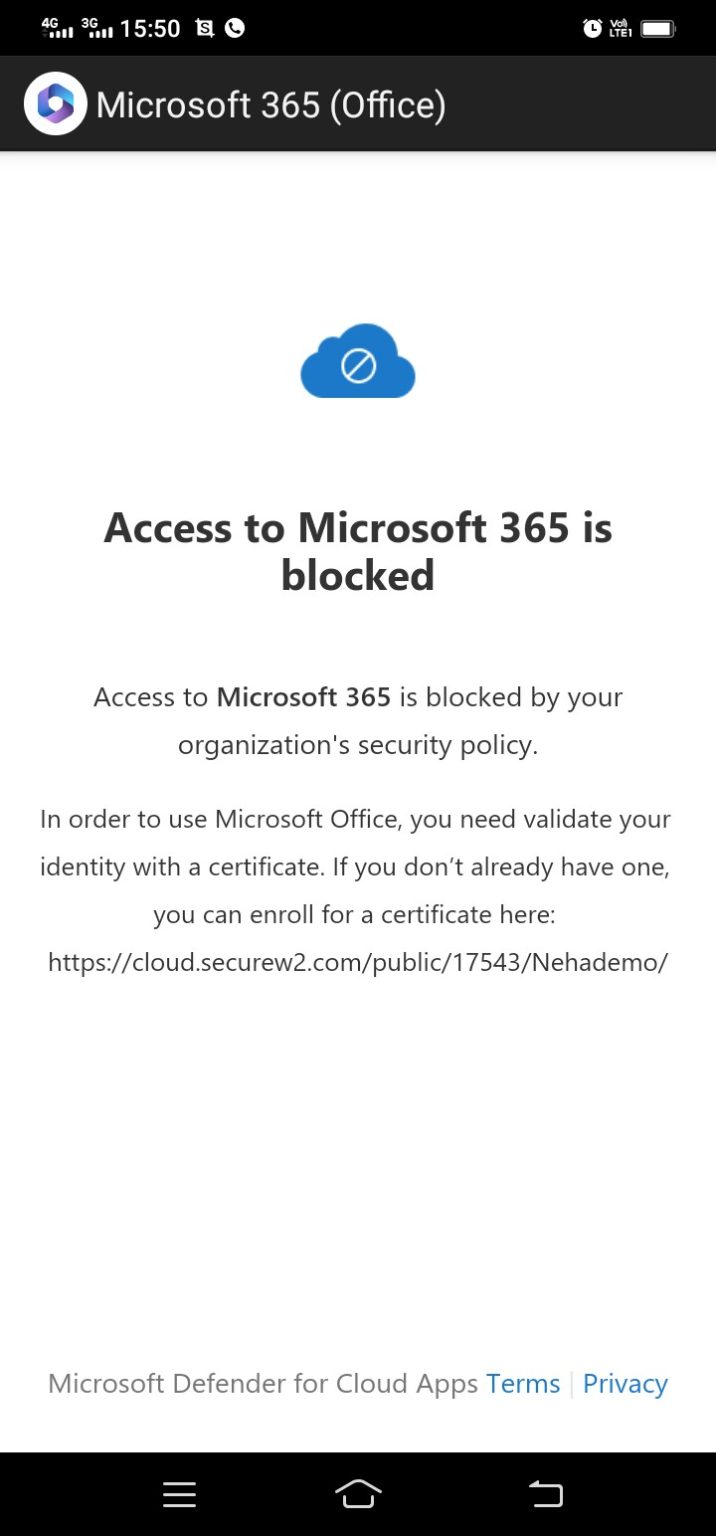The image size is (716, 1536).
Task: Tap the Microsoft Defender for Cloud Apps label
Action: (x=262, y=1383)
